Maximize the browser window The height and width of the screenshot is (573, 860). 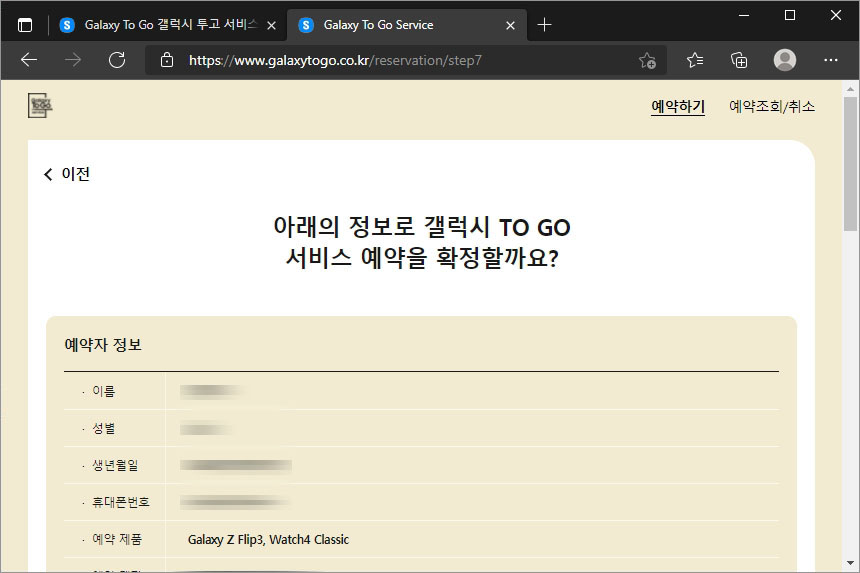(x=790, y=15)
